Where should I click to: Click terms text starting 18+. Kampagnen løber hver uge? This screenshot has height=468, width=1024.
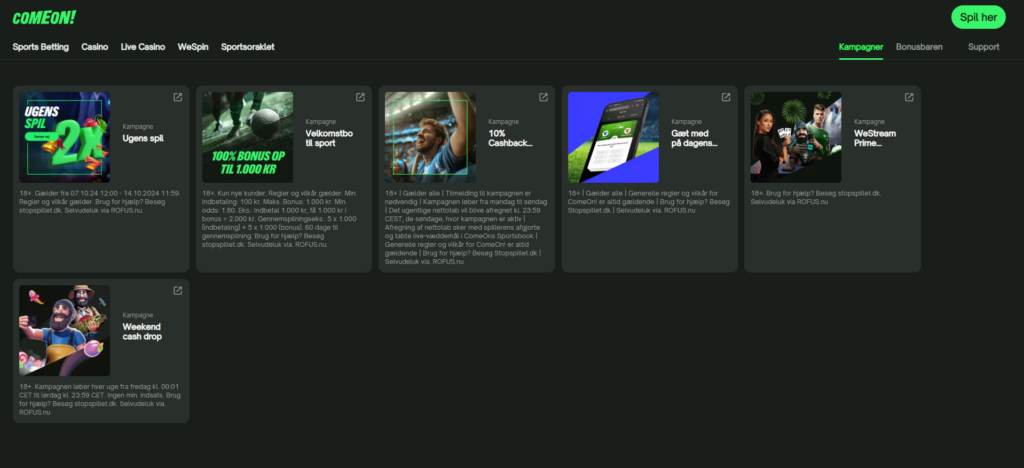point(100,399)
